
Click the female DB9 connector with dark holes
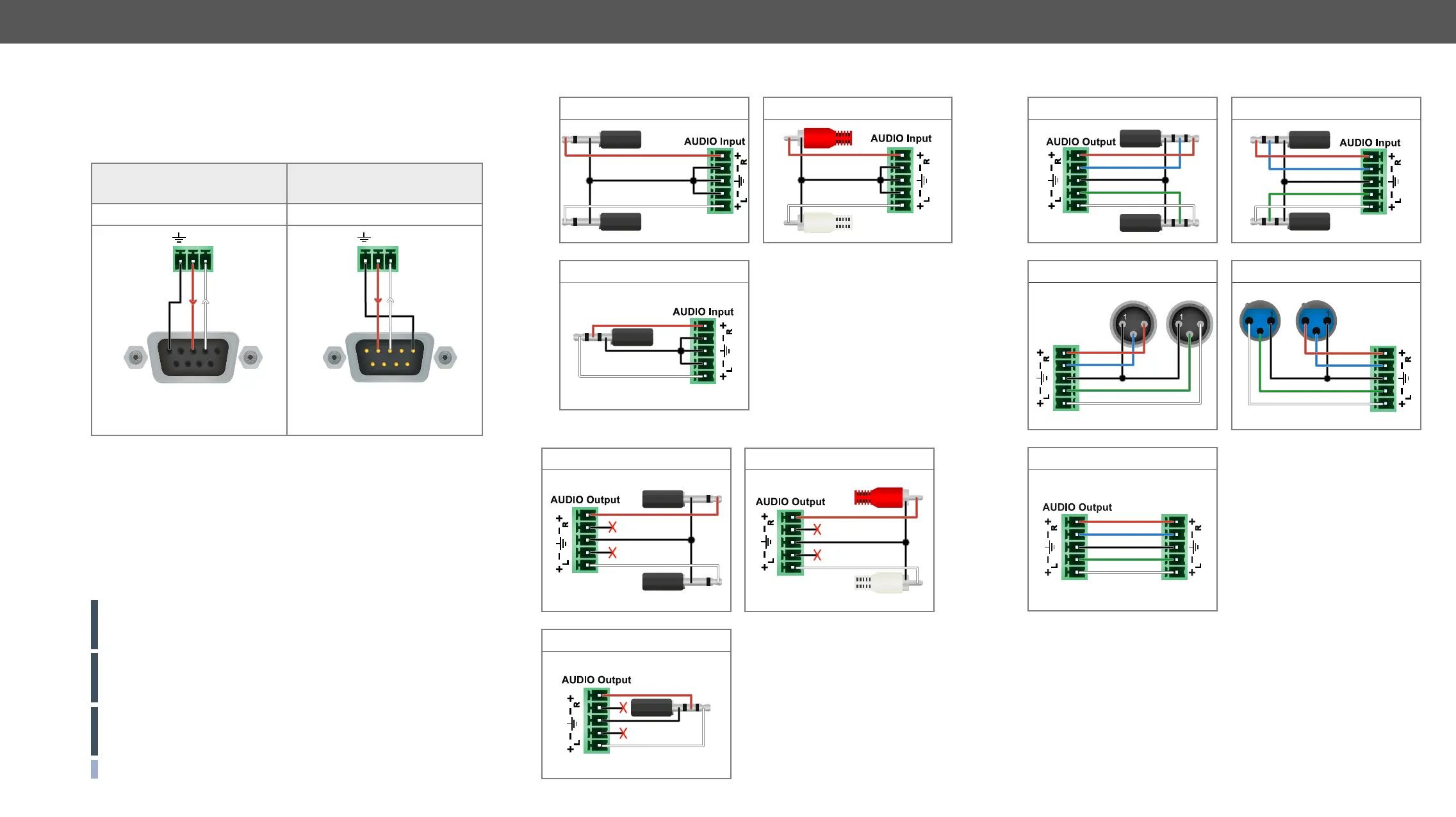coord(193,357)
